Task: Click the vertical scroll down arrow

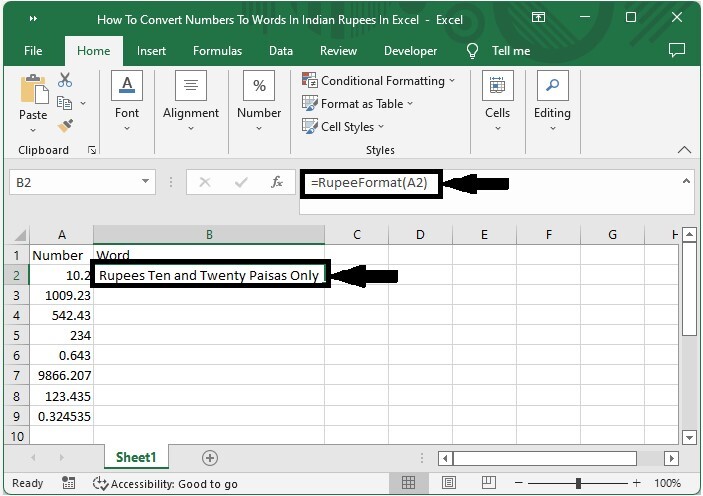Action: (689, 437)
